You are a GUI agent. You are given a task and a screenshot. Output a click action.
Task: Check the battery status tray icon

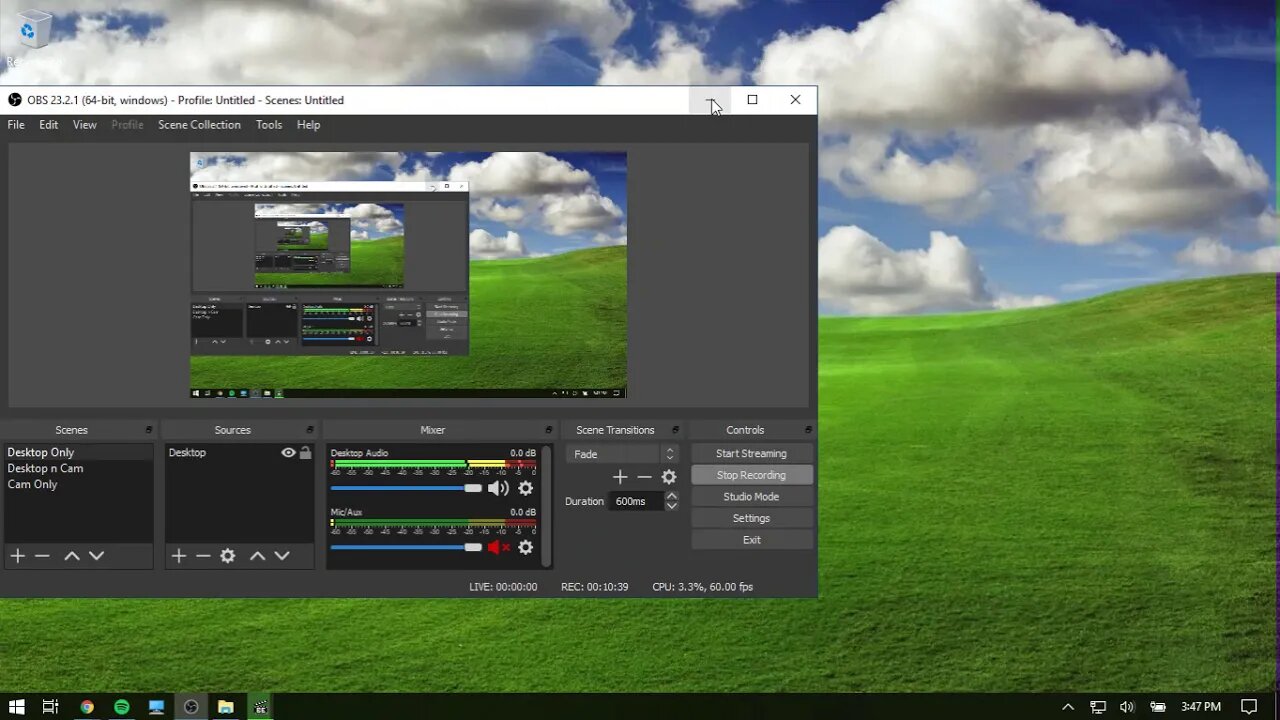[1157, 707]
